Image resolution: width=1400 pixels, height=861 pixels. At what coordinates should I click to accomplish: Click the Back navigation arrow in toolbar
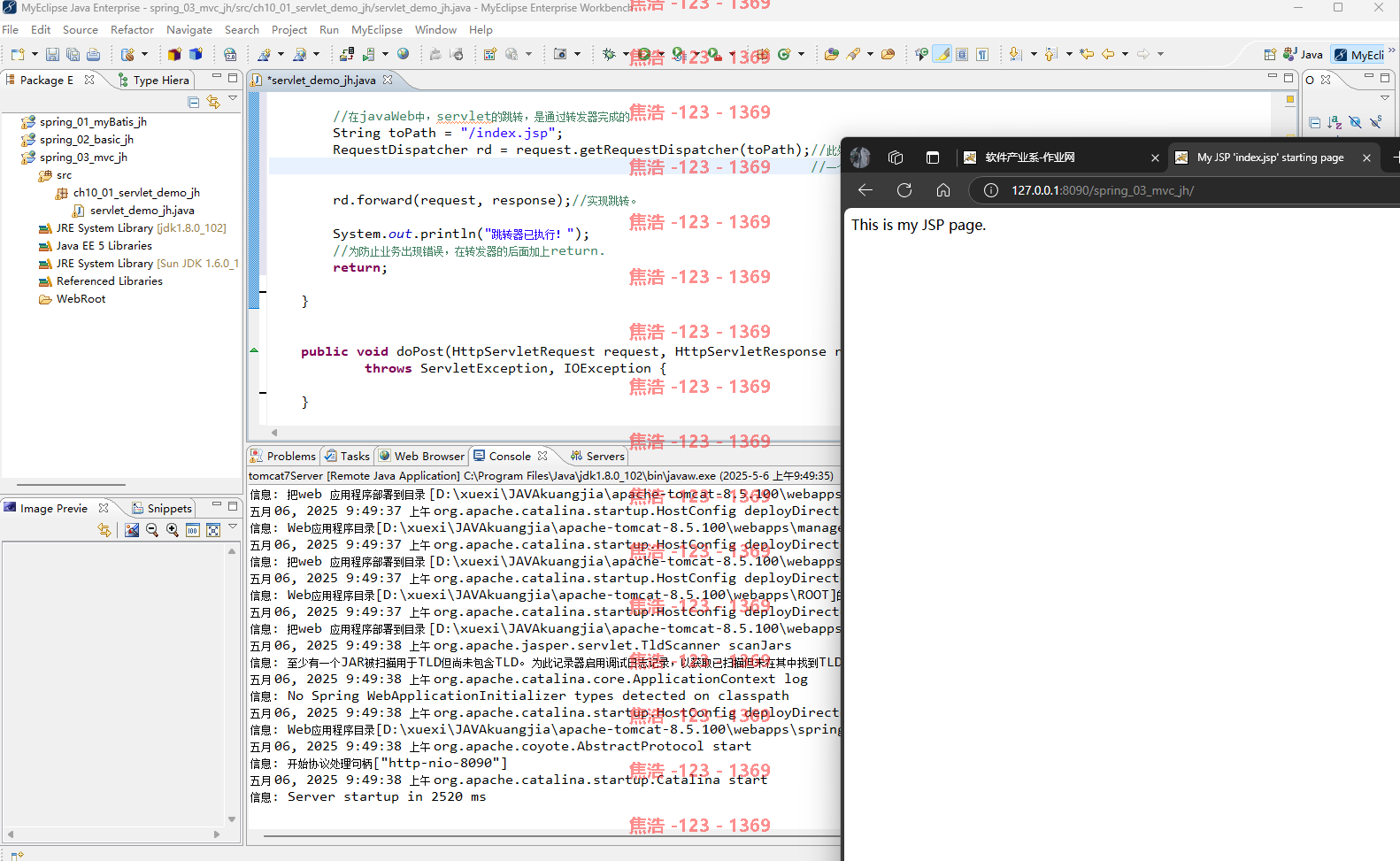click(1108, 55)
